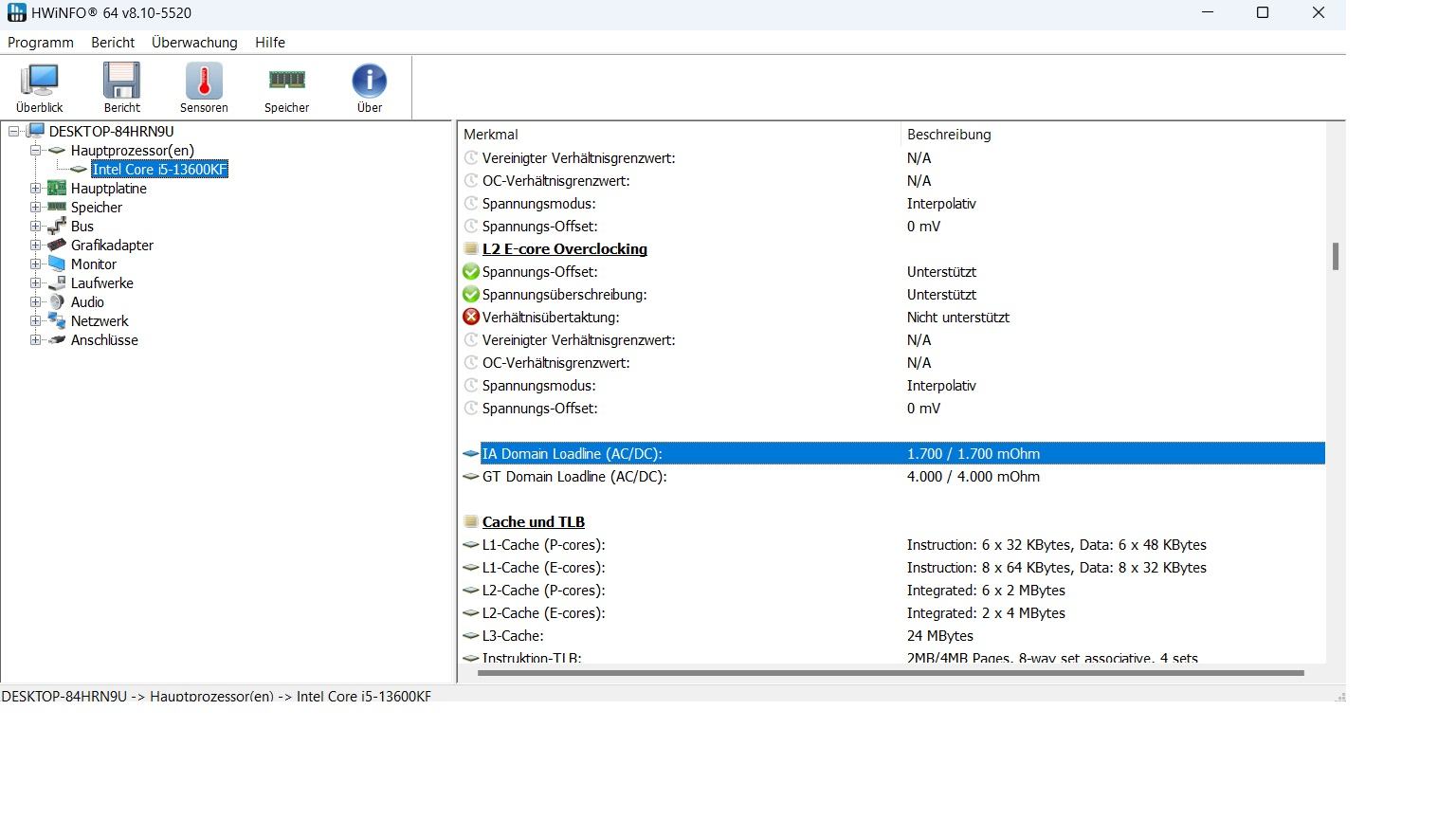This screenshot has width=1456, height=819.
Task: Maximize the HWiNFO window
Action: pyautogui.click(x=1263, y=12)
